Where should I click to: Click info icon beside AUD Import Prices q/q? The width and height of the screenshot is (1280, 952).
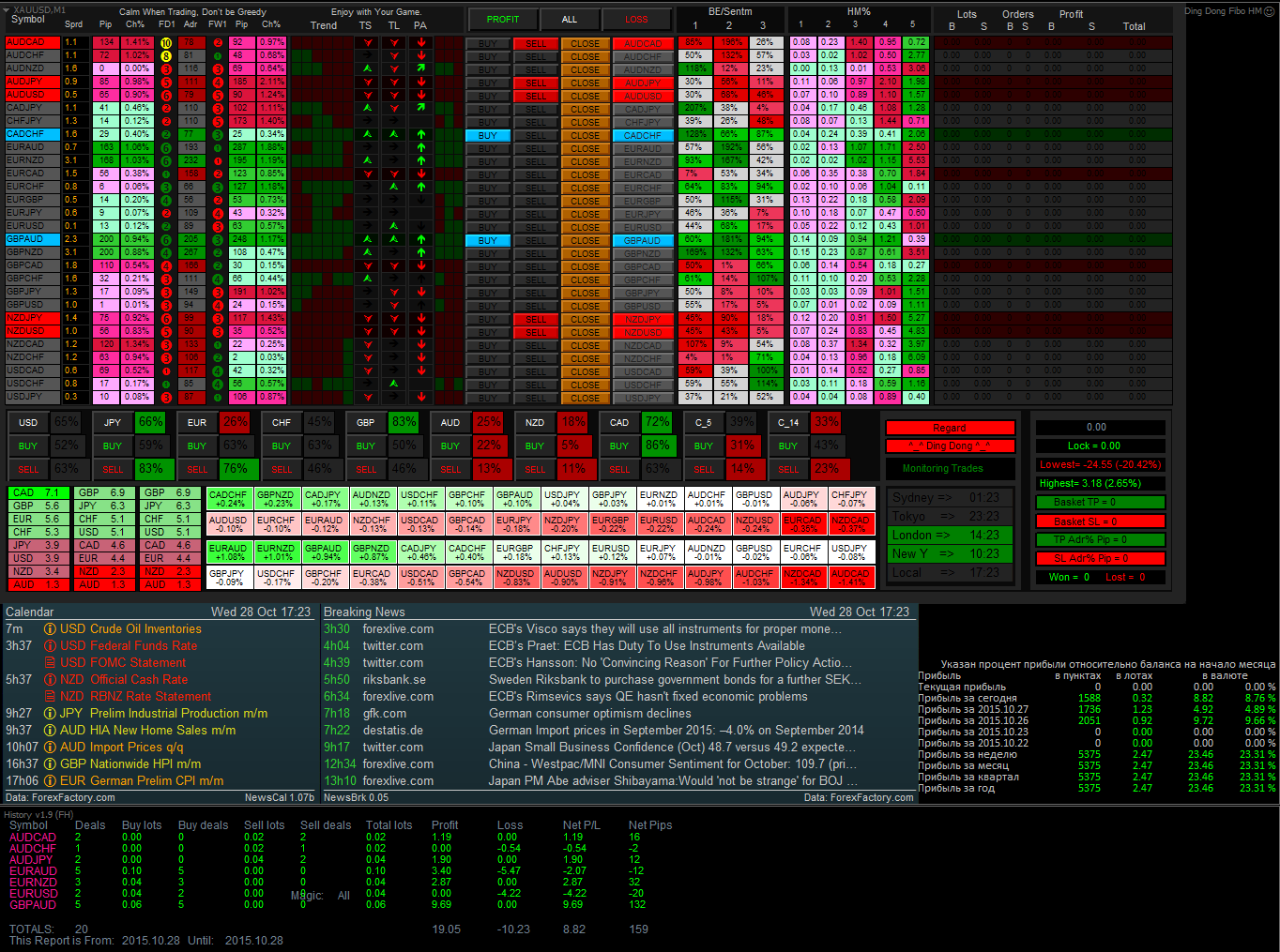[50, 748]
